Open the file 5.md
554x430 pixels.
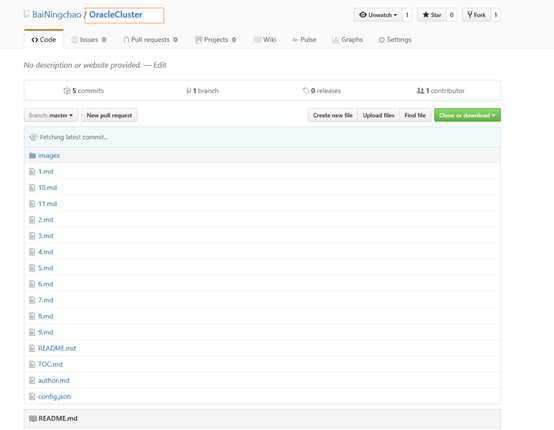(x=46, y=268)
